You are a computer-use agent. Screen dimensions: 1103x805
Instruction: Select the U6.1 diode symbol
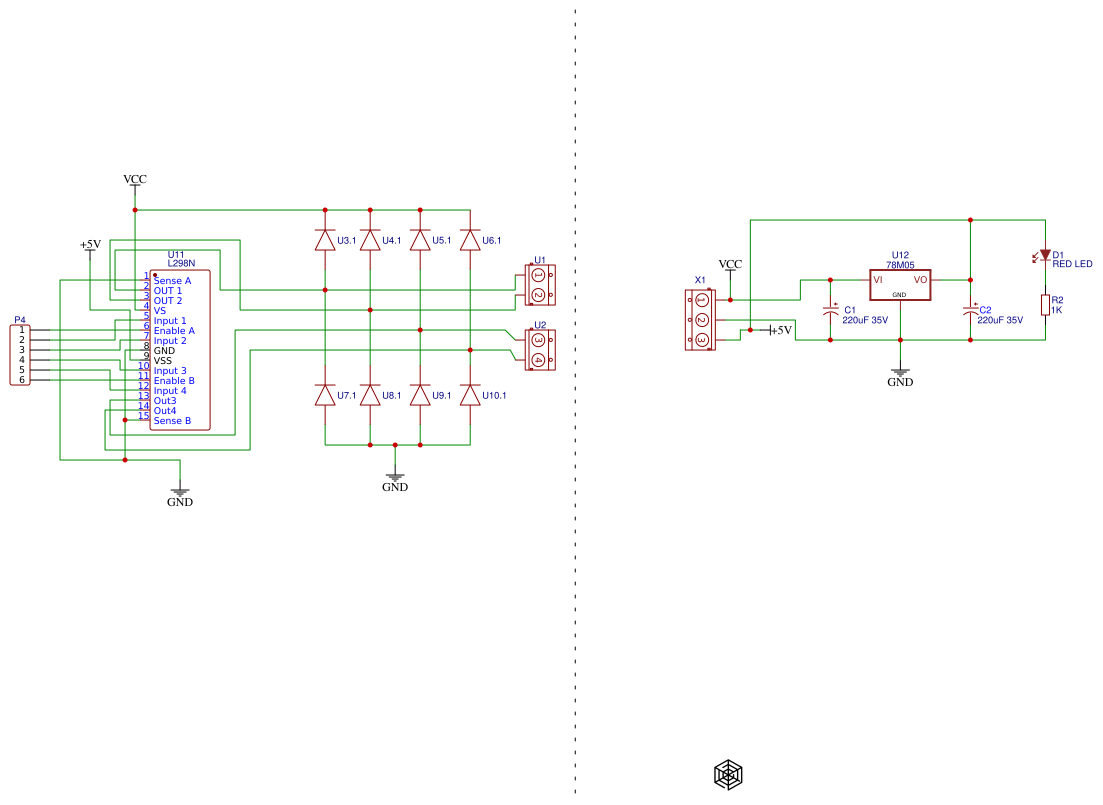[470, 240]
